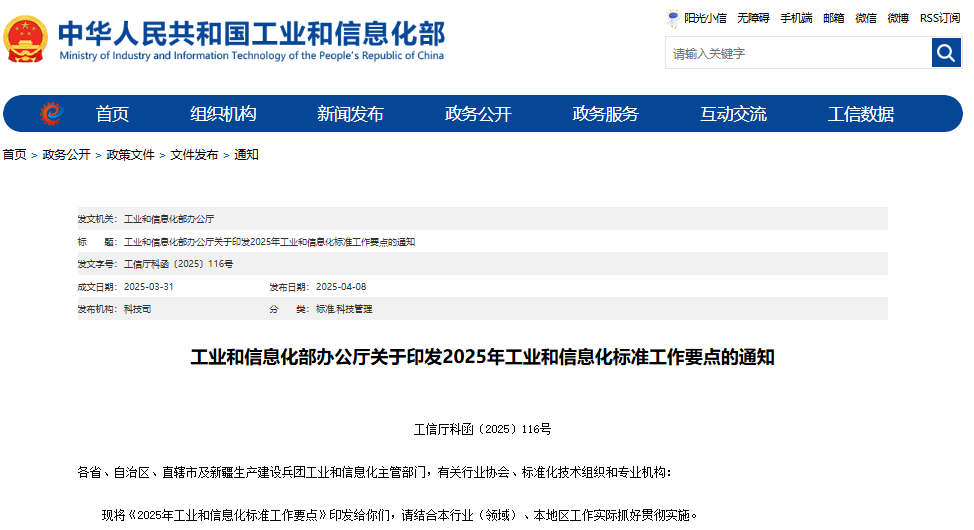Select the 互动交流 navigation item

(x=733, y=114)
